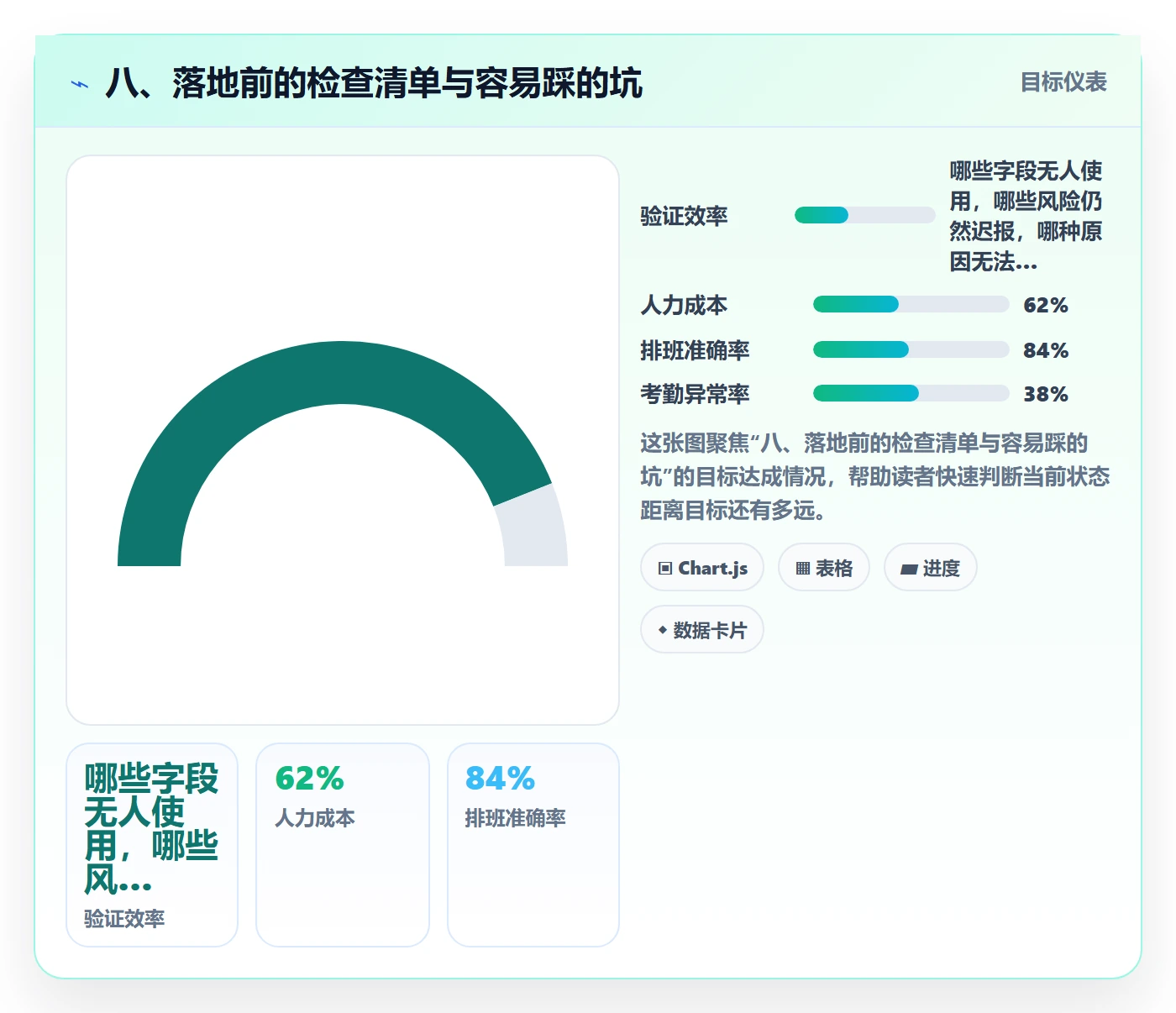Click the 考勤异常率 progress bar
1176x1013 pixels.
click(911, 393)
